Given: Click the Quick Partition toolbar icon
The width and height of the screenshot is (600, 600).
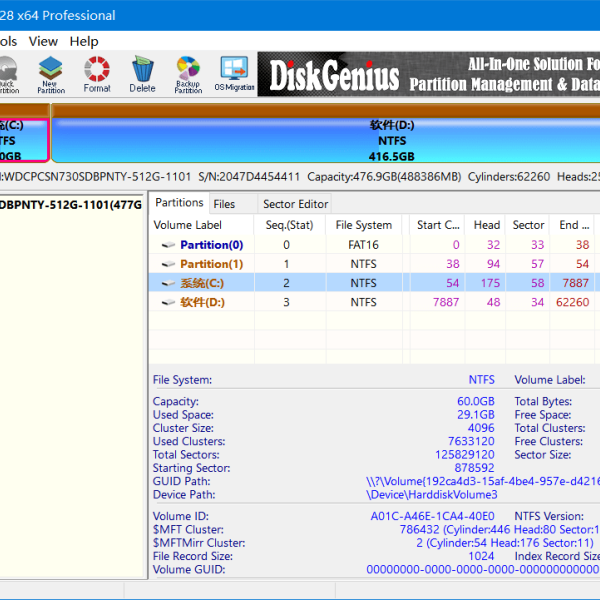Looking at the screenshot, I should tap(8, 75).
